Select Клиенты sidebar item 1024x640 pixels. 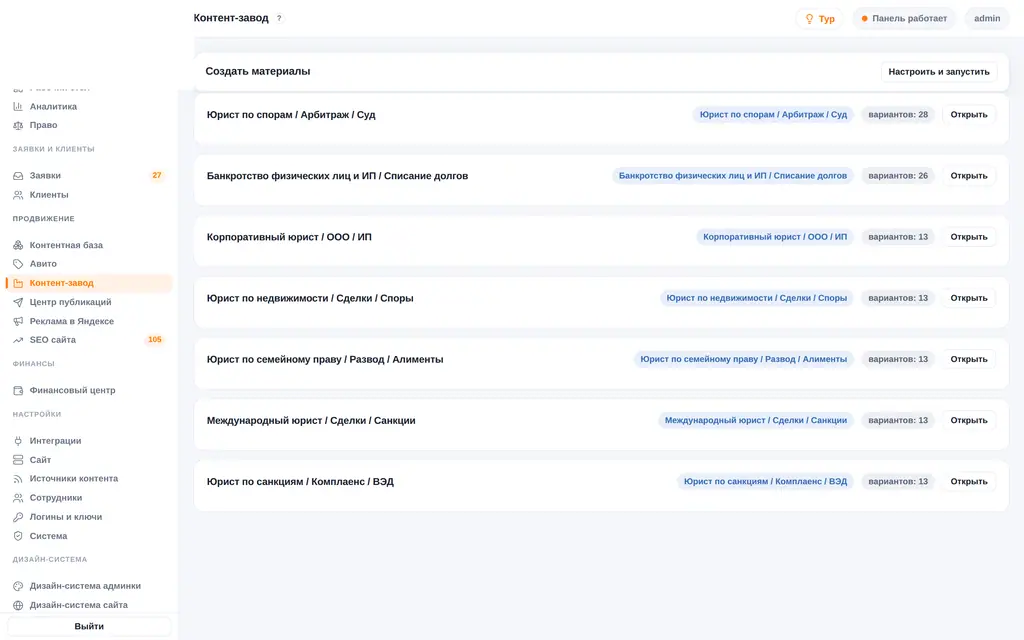[89, 195]
